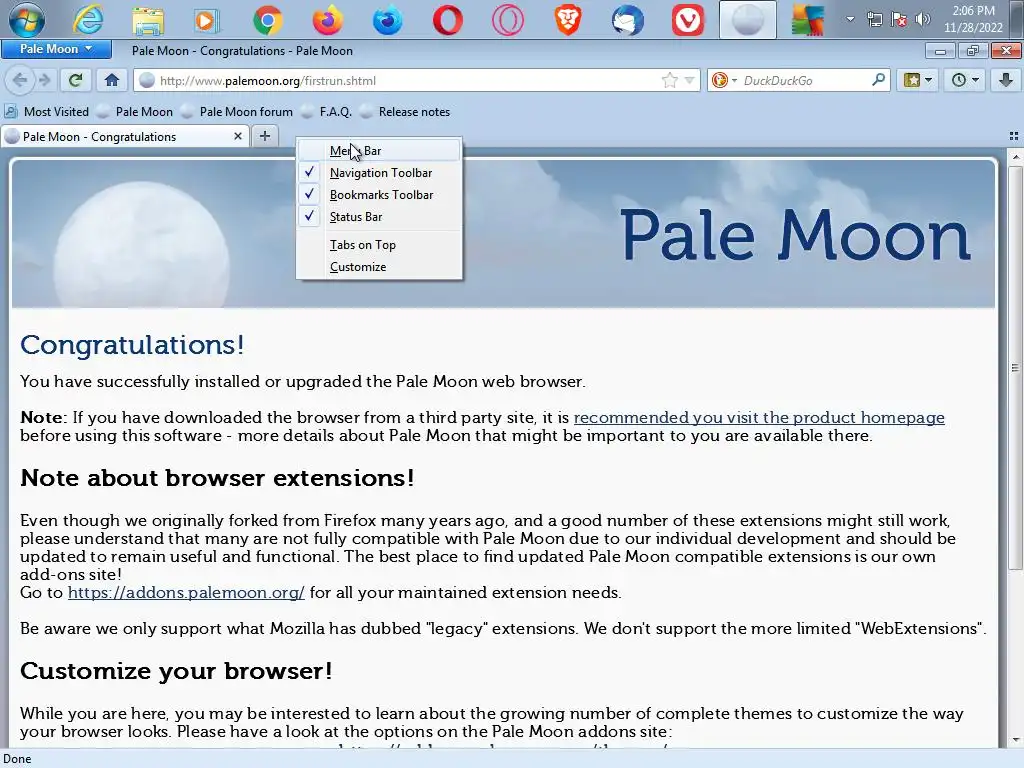Close the Pale Moon - Congratulations tab

pos(238,136)
